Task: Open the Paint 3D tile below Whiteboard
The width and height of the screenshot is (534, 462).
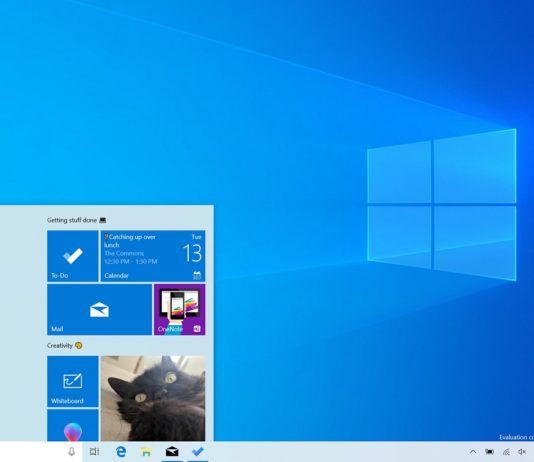Action: pyautogui.click(x=73, y=425)
